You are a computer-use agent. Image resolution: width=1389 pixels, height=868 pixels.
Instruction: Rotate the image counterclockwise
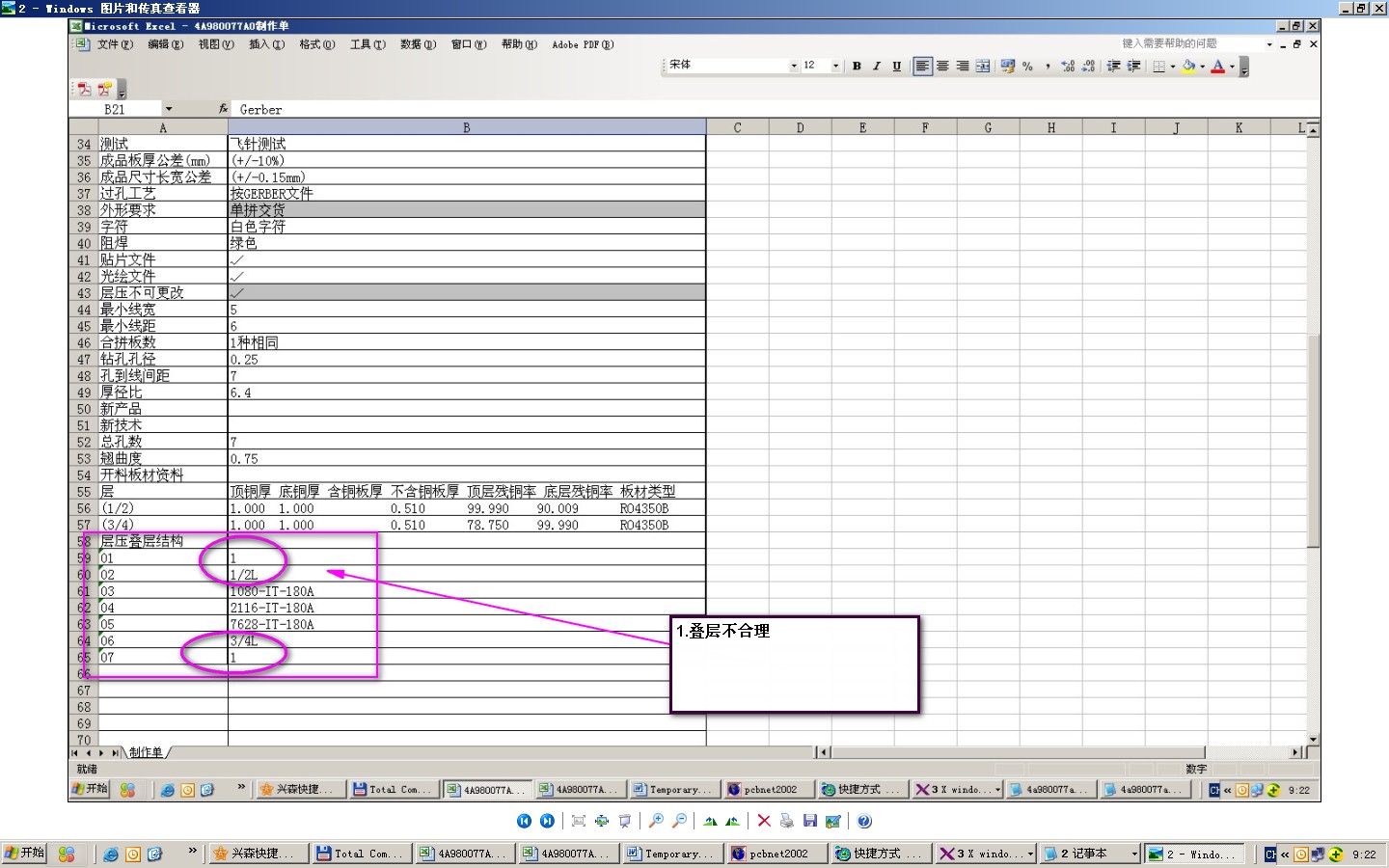(x=733, y=821)
